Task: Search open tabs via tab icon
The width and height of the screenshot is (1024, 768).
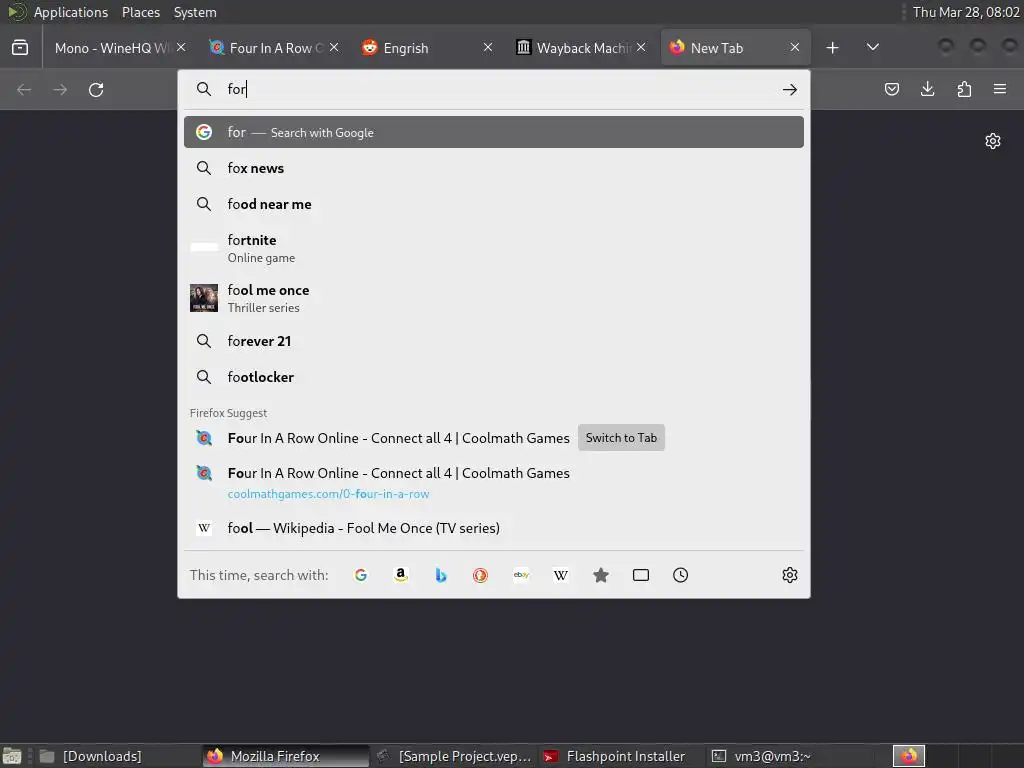Action: (x=641, y=575)
